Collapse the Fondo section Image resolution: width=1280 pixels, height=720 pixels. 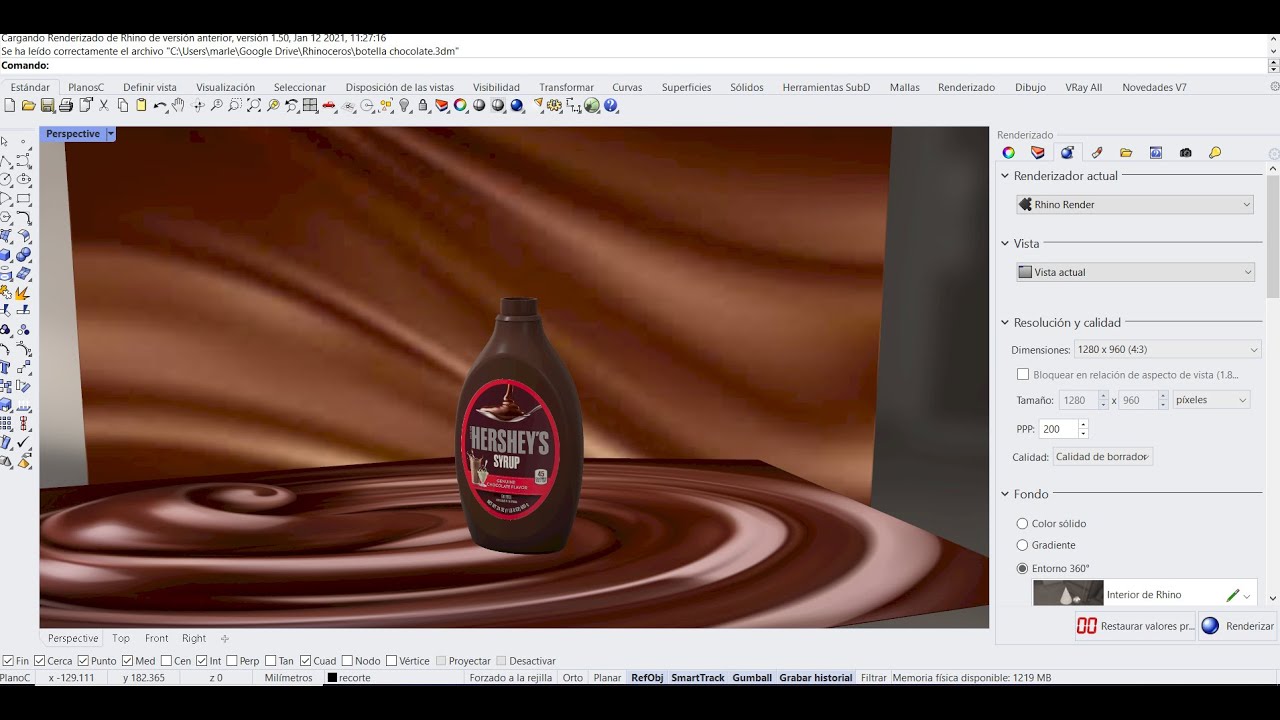click(1005, 494)
